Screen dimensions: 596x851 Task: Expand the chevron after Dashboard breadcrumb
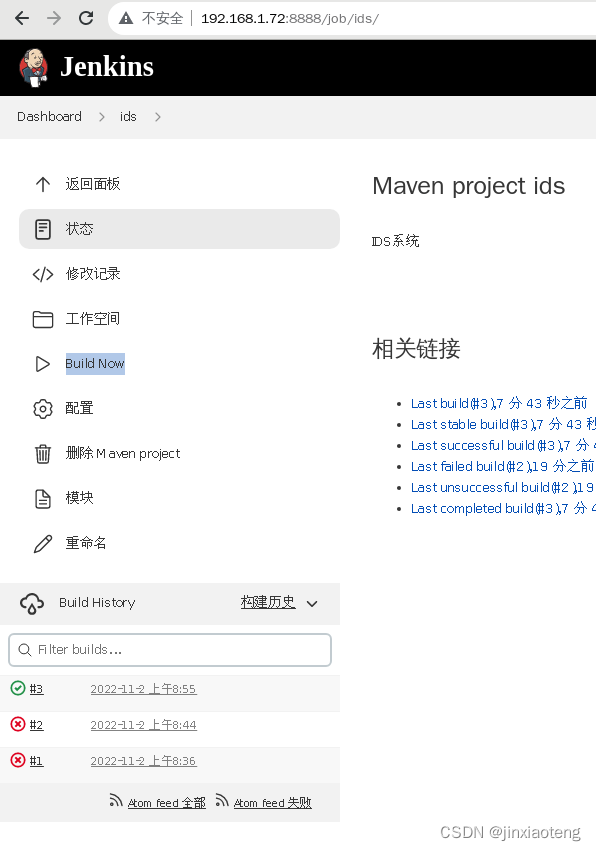102,117
